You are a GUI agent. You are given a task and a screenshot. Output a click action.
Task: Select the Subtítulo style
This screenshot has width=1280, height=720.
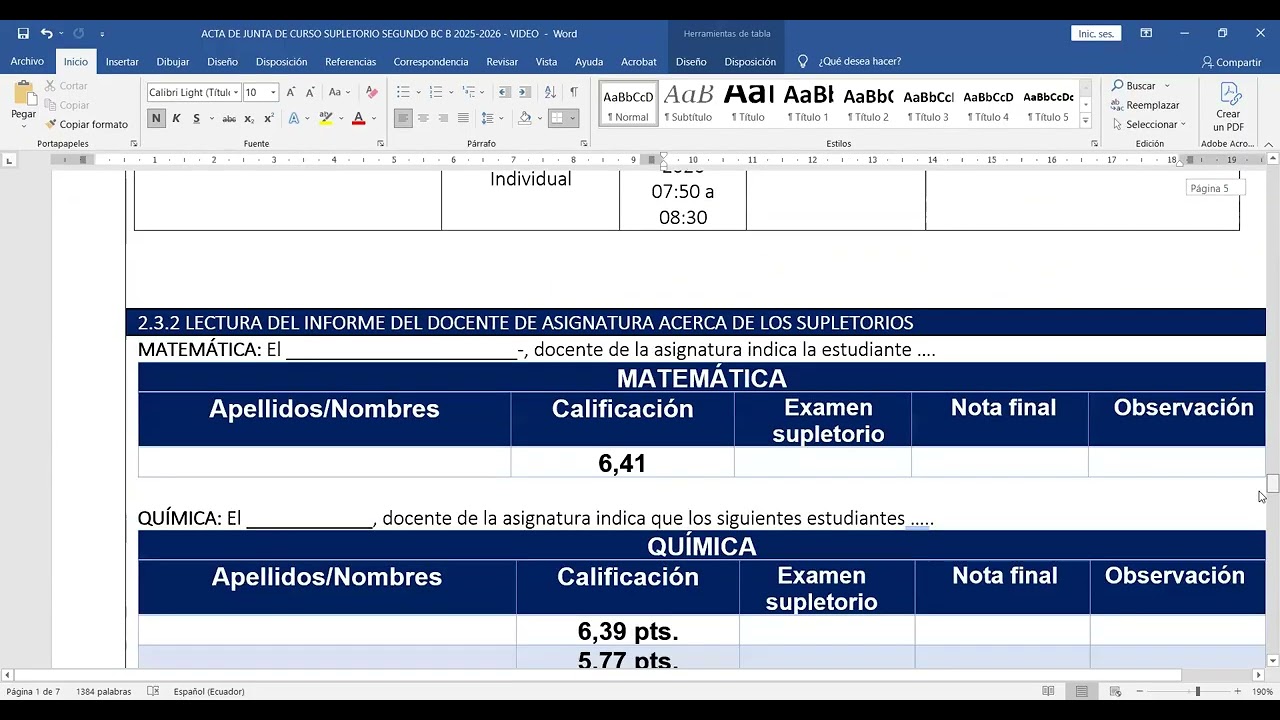click(688, 104)
